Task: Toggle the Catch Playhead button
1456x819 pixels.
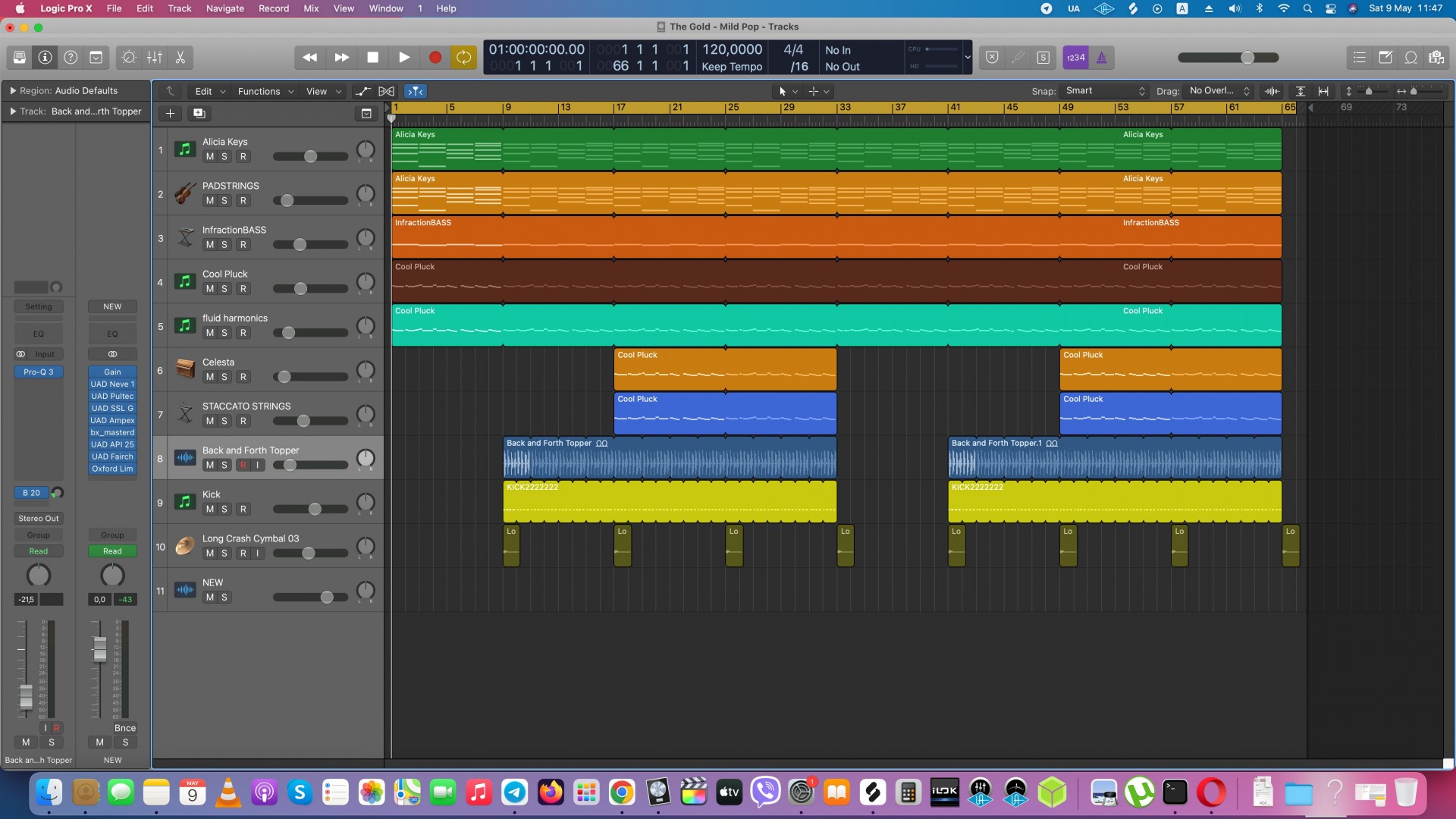Action: click(x=416, y=92)
